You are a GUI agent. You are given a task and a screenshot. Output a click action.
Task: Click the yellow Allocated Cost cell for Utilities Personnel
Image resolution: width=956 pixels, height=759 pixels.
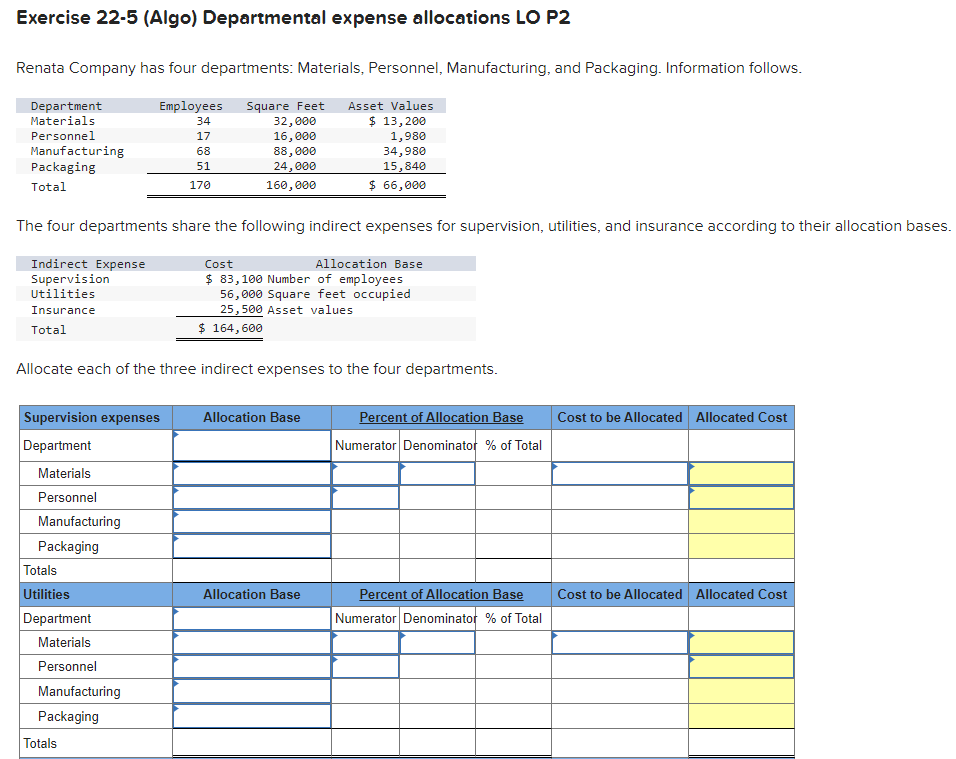740,666
